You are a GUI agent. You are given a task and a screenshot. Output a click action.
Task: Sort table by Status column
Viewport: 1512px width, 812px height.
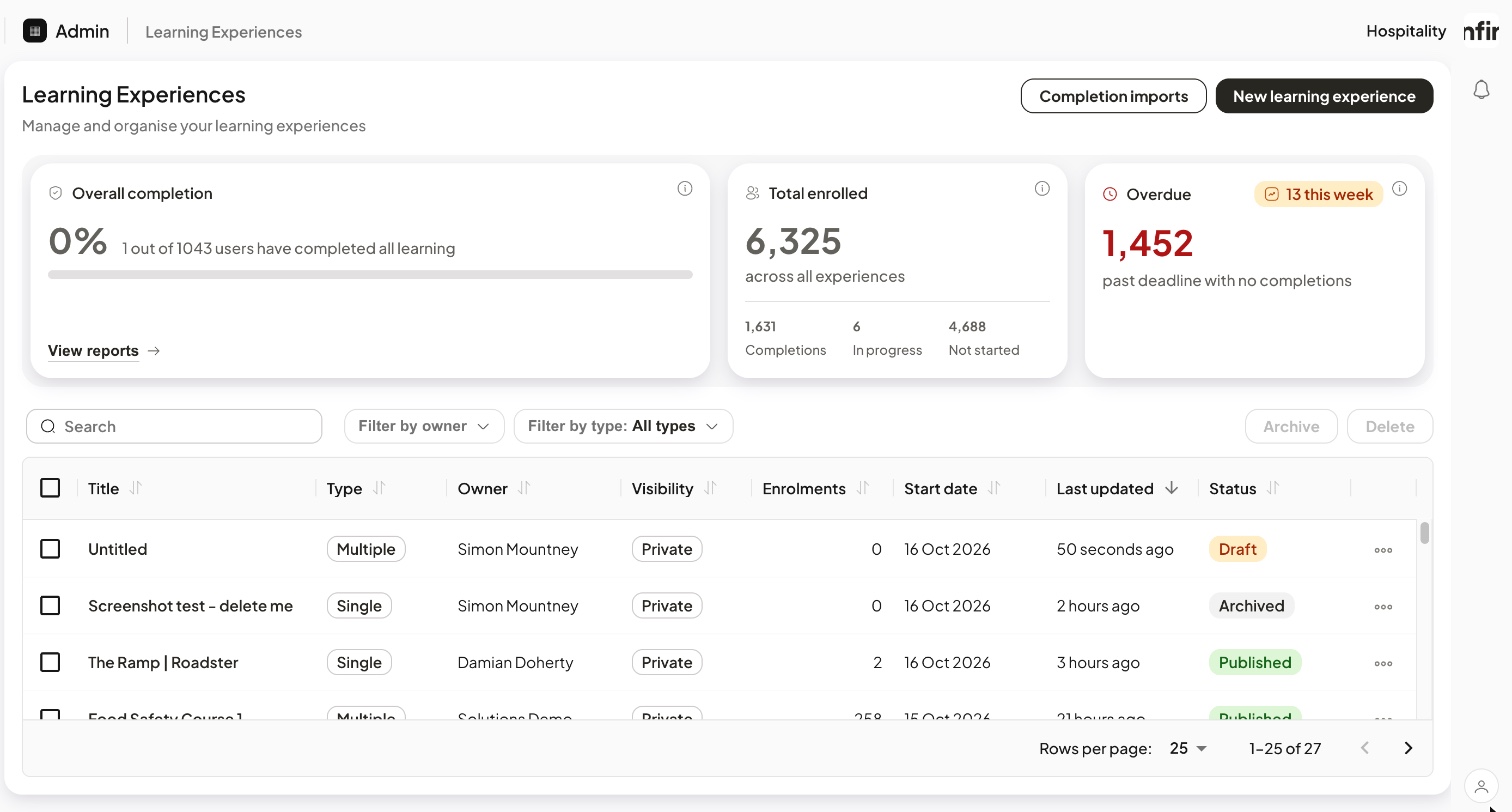[1273, 488]
